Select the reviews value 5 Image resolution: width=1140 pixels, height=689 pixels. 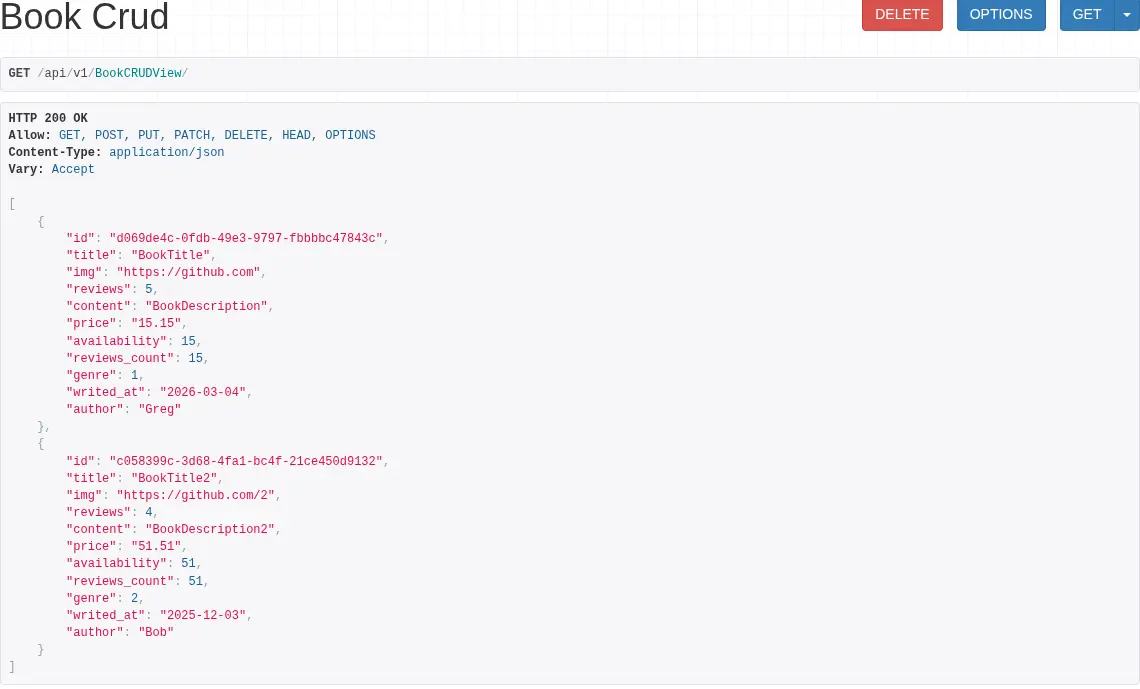[x=148, y=289]
